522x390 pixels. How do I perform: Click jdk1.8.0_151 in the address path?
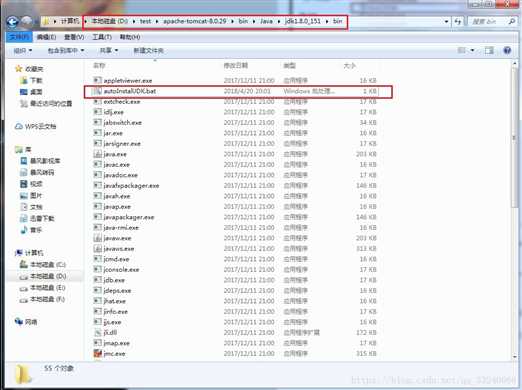(303, 21)
